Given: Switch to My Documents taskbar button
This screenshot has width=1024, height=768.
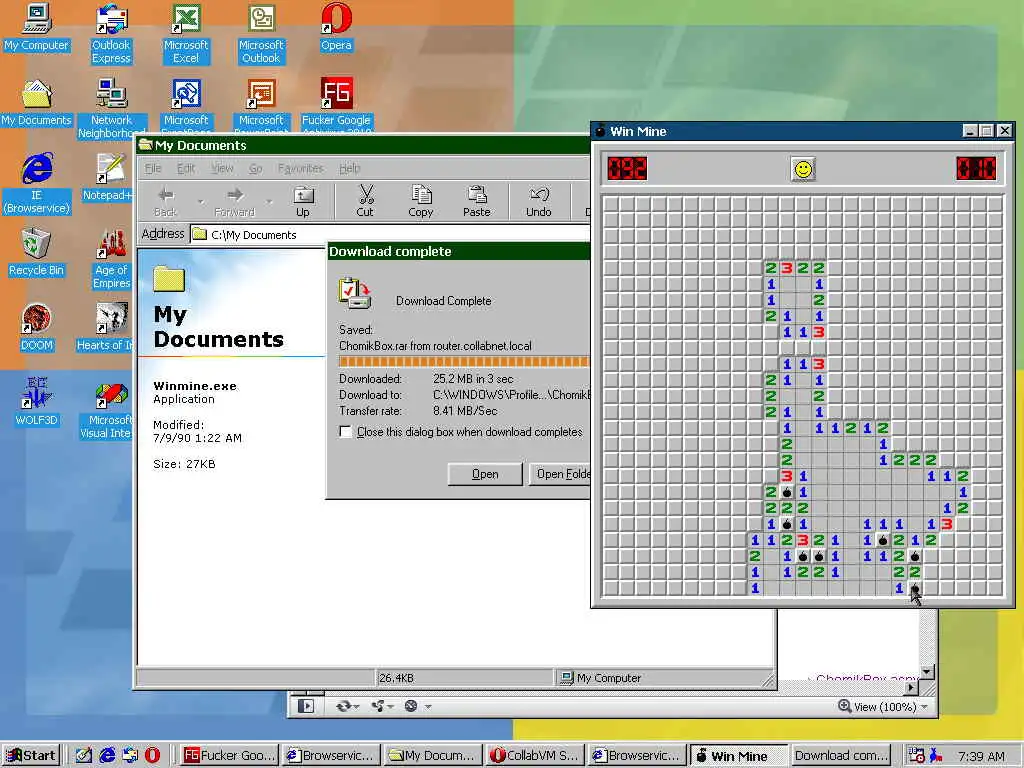Looking at the screenshot, I should 433,755.
